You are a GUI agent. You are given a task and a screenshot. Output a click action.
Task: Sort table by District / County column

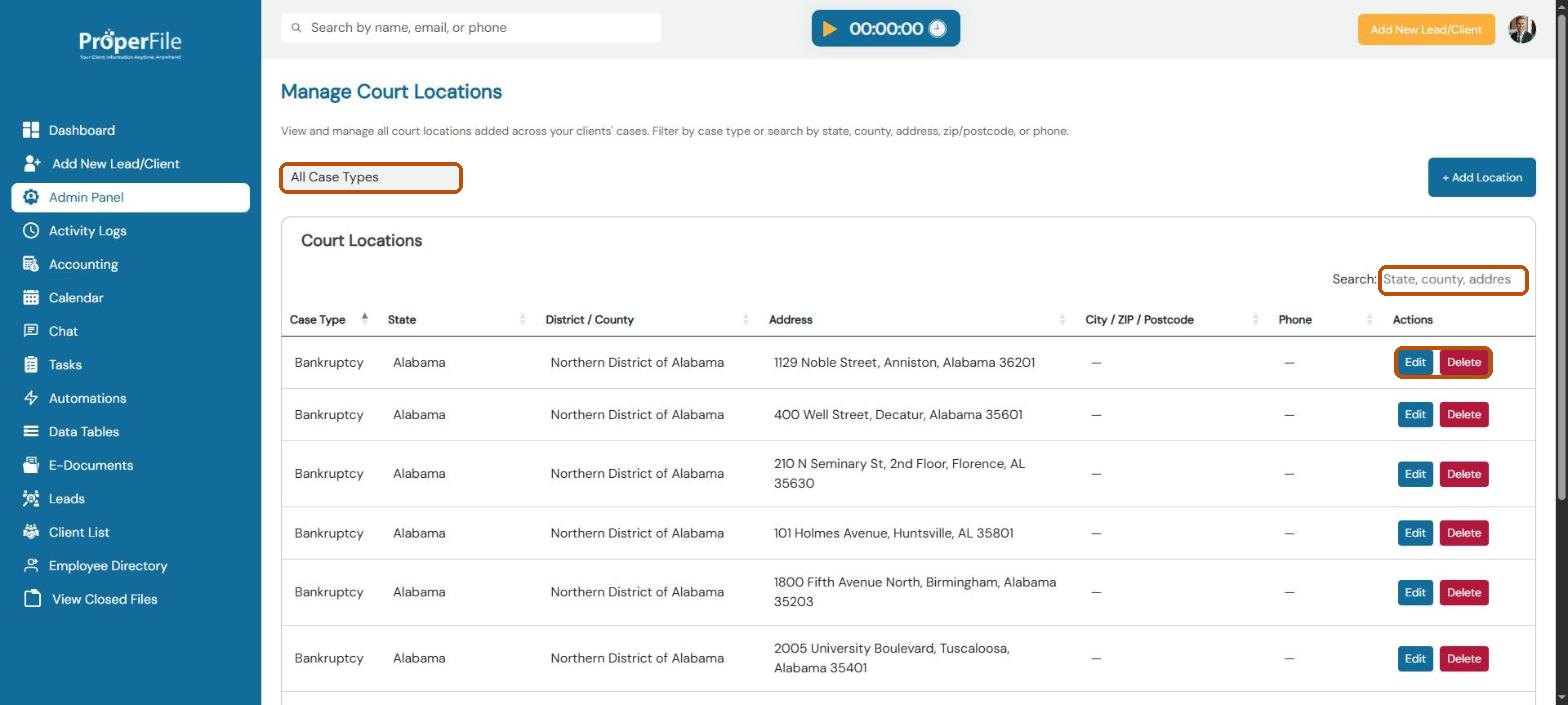pyautogui.click(x=647, y=319)
